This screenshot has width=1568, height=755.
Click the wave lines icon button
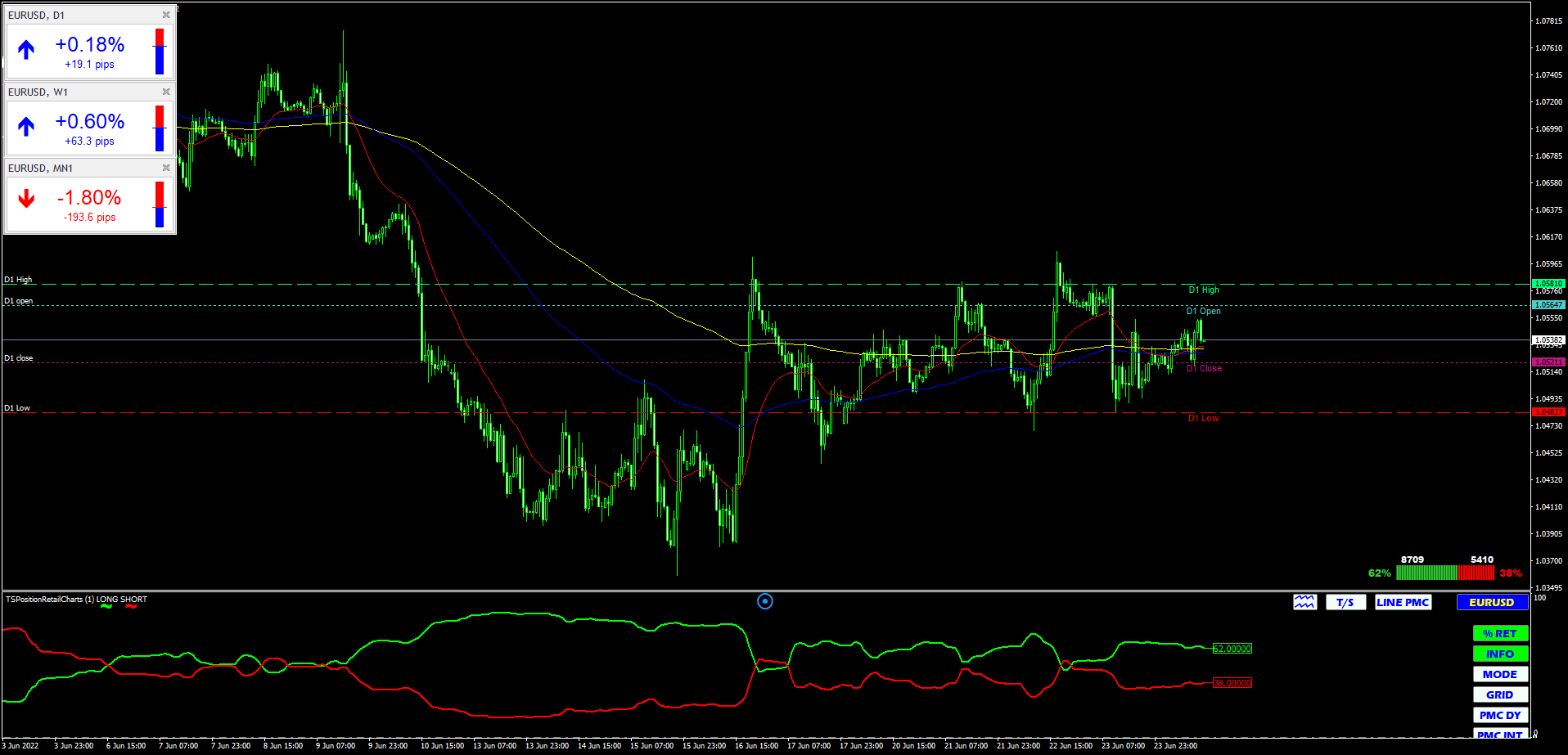tap(1304, 602)
